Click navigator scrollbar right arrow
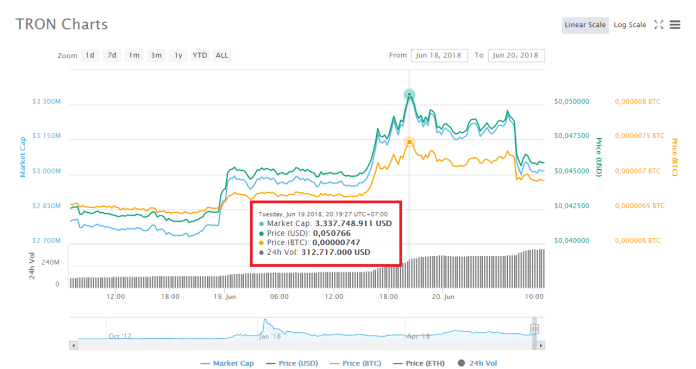 click(540, 345)
